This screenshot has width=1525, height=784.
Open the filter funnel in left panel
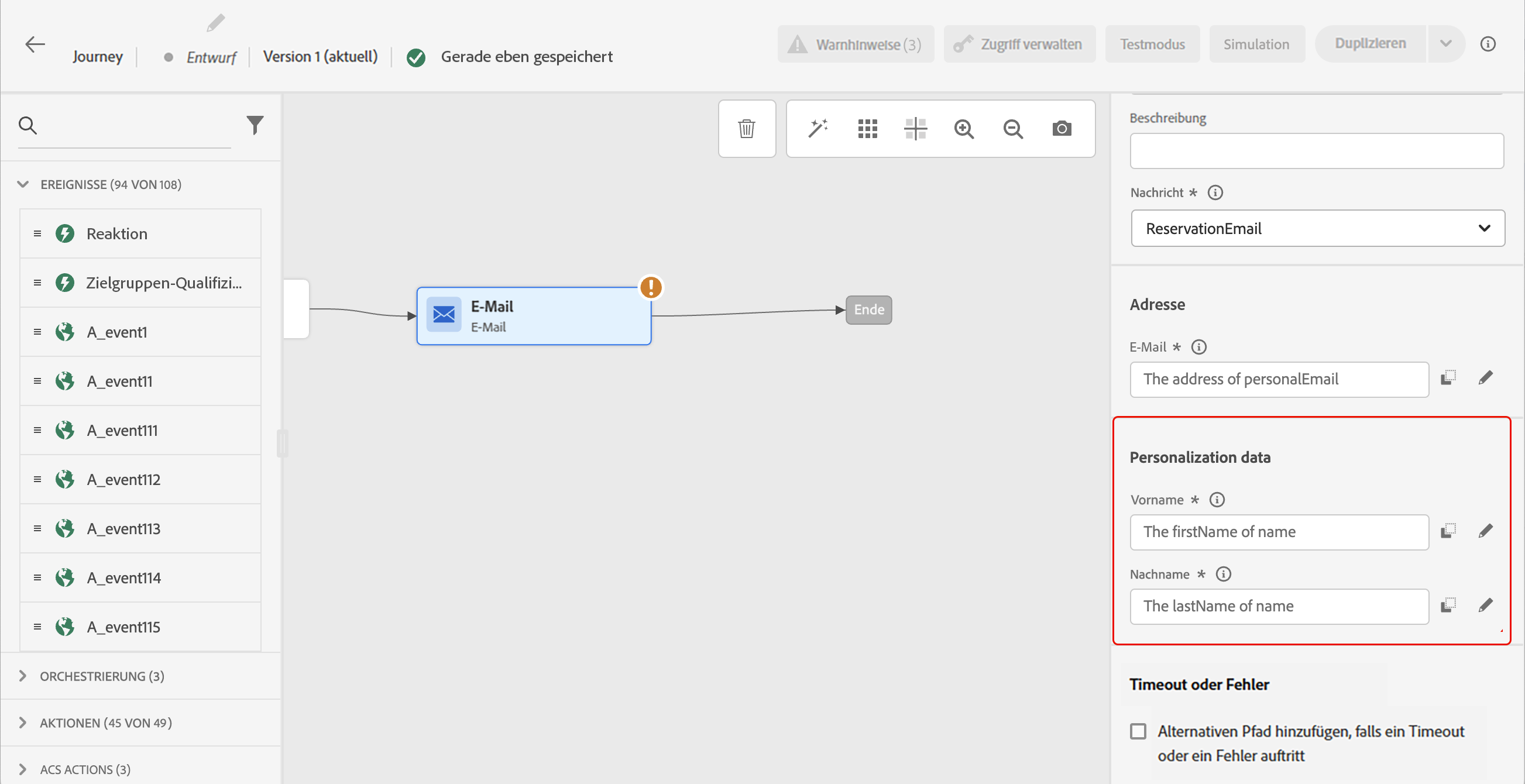click(255, 125)
